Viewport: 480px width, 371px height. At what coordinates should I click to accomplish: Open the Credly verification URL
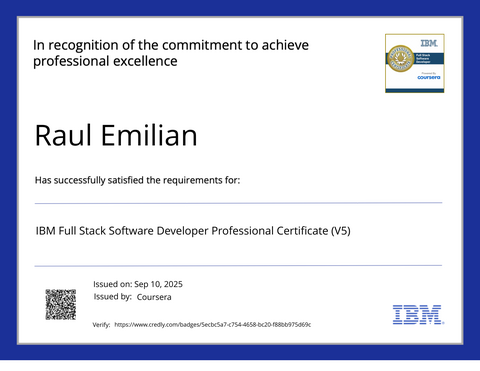tap(213, 324)
